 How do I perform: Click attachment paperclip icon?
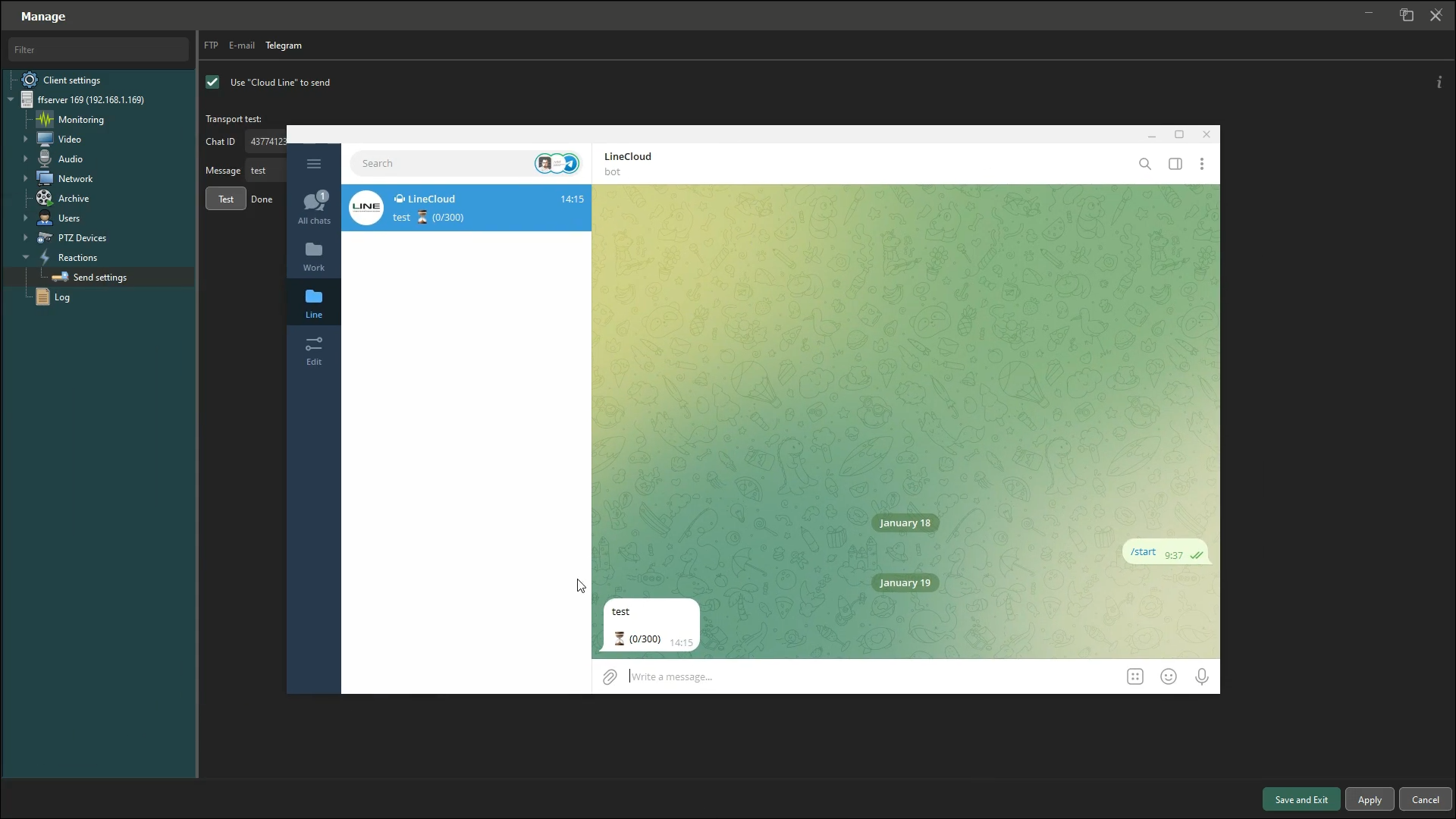610,677
